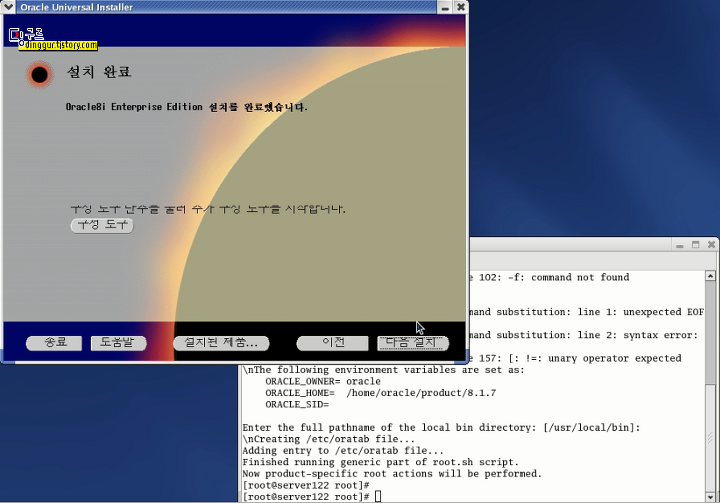This screenshot has height=503, width=720.
Task: Click the 종료 (Exit) button
Action: [54, 343]
